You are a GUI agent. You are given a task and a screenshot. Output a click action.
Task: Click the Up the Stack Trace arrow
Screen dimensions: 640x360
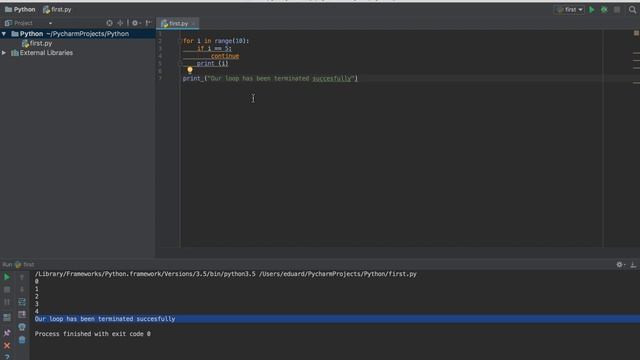(22, 277)
